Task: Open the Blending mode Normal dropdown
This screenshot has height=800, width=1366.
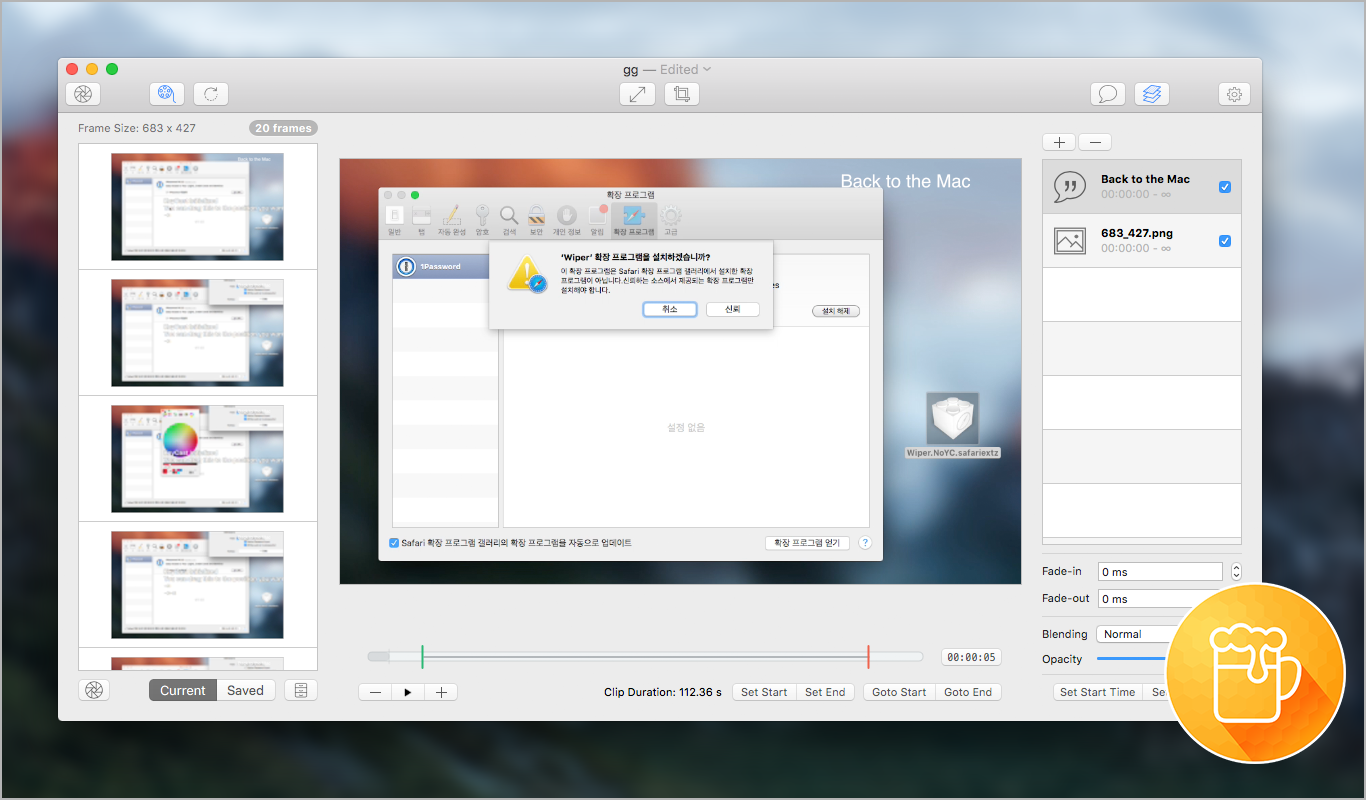Action: (x=1132, y=634)
